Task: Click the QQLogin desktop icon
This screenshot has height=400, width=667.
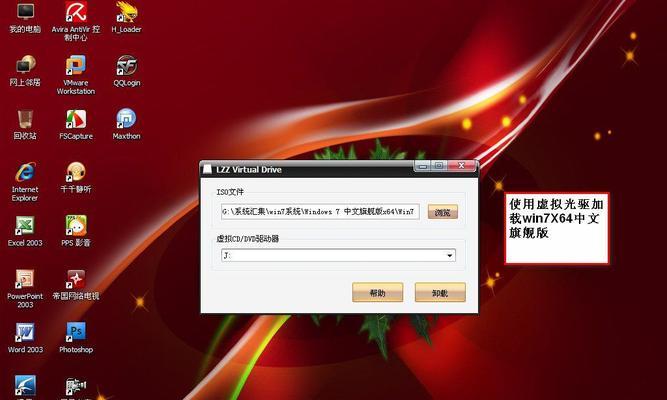Action: pos(126,67)
